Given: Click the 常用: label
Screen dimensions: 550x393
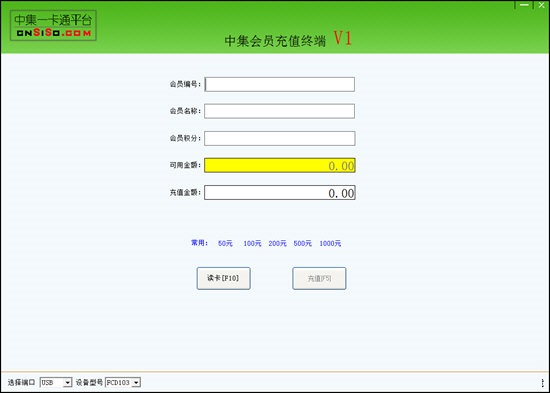Looking at the screenshot, I should point(200,243).
